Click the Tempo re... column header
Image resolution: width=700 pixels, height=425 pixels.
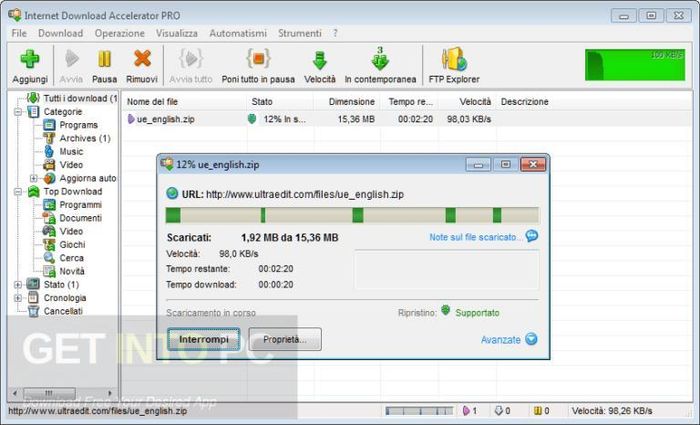click(x=411, y=102)
